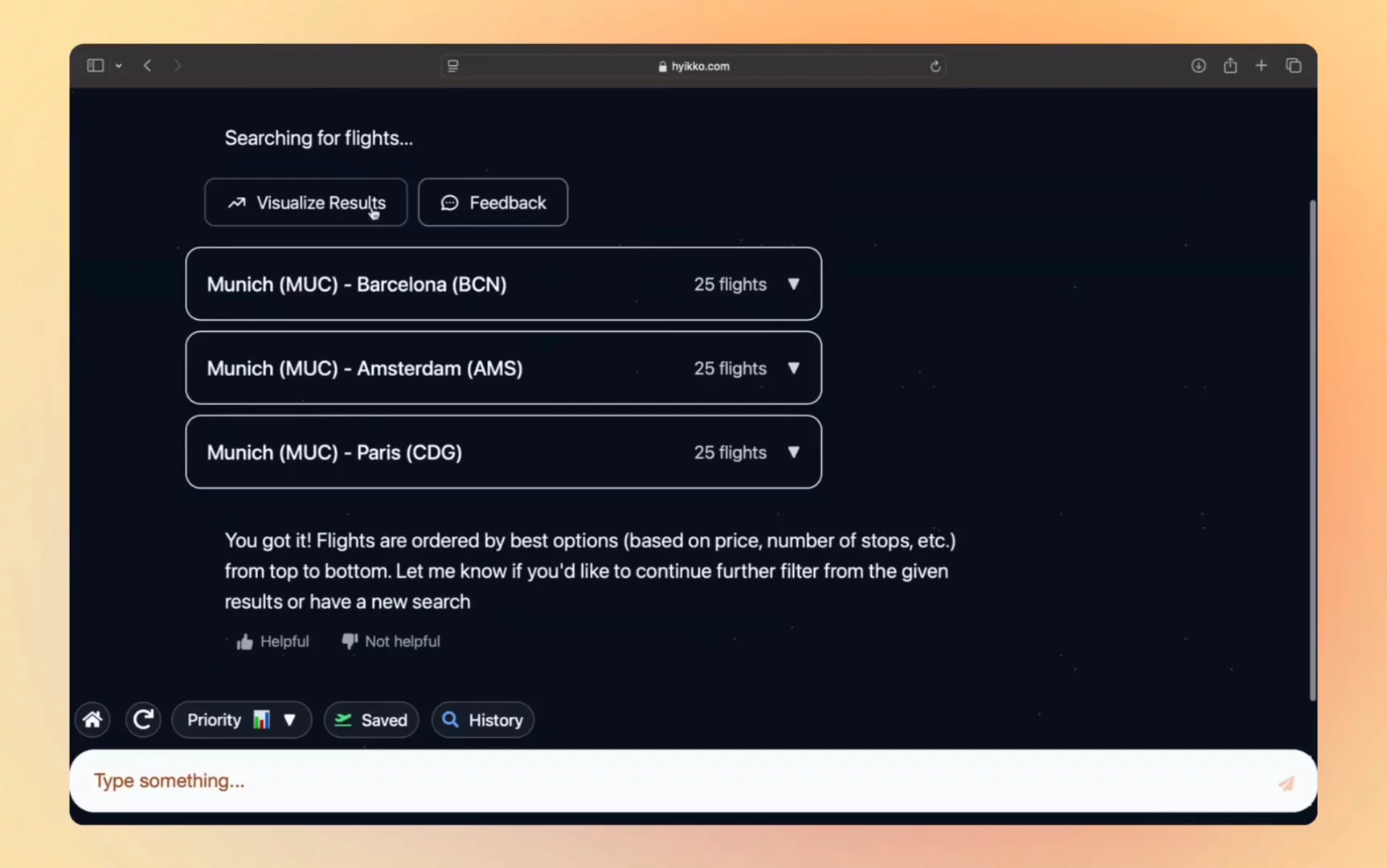The image size is (1387, 868).
Task: Click the 25 flights count in the Paris row
Action: (x=730, y=452)
